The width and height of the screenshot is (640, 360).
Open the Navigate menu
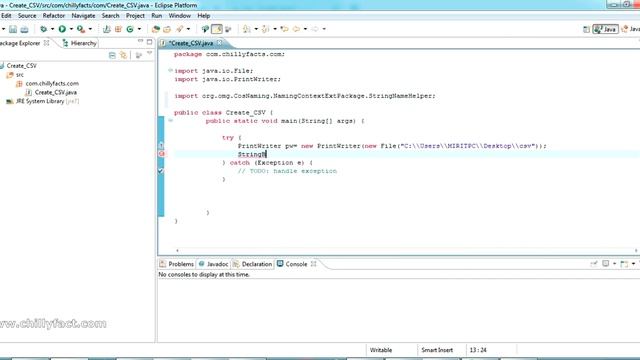point(83,16)
